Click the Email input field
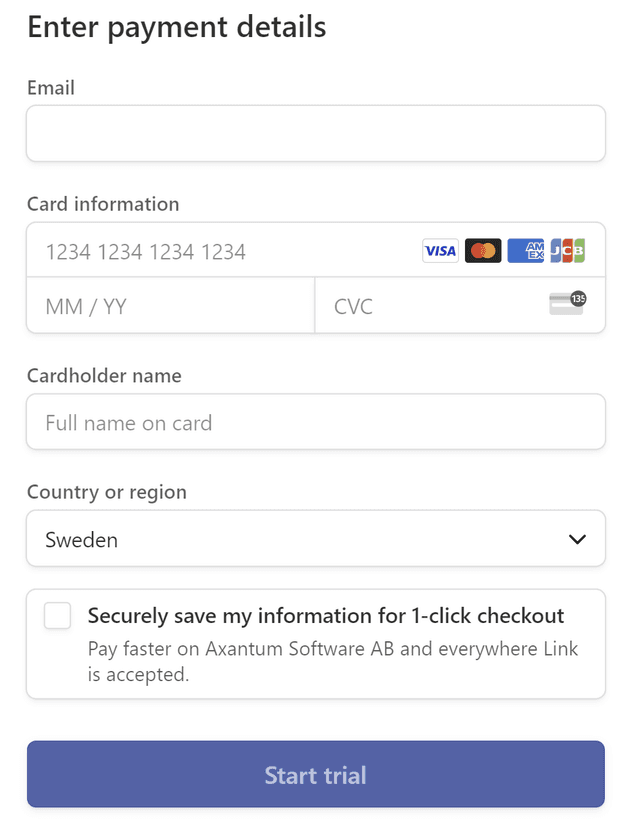Image resolution: width=640 pixels, height=827 pixels. pyautogui.click(x=315, y=133)
